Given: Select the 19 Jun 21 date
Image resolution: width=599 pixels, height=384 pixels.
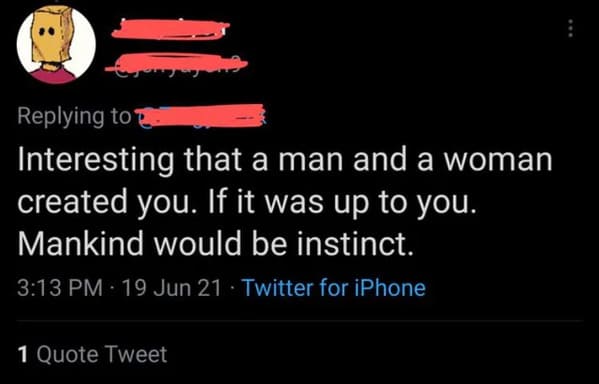Looking at the screenshot, I should point(172,288).
